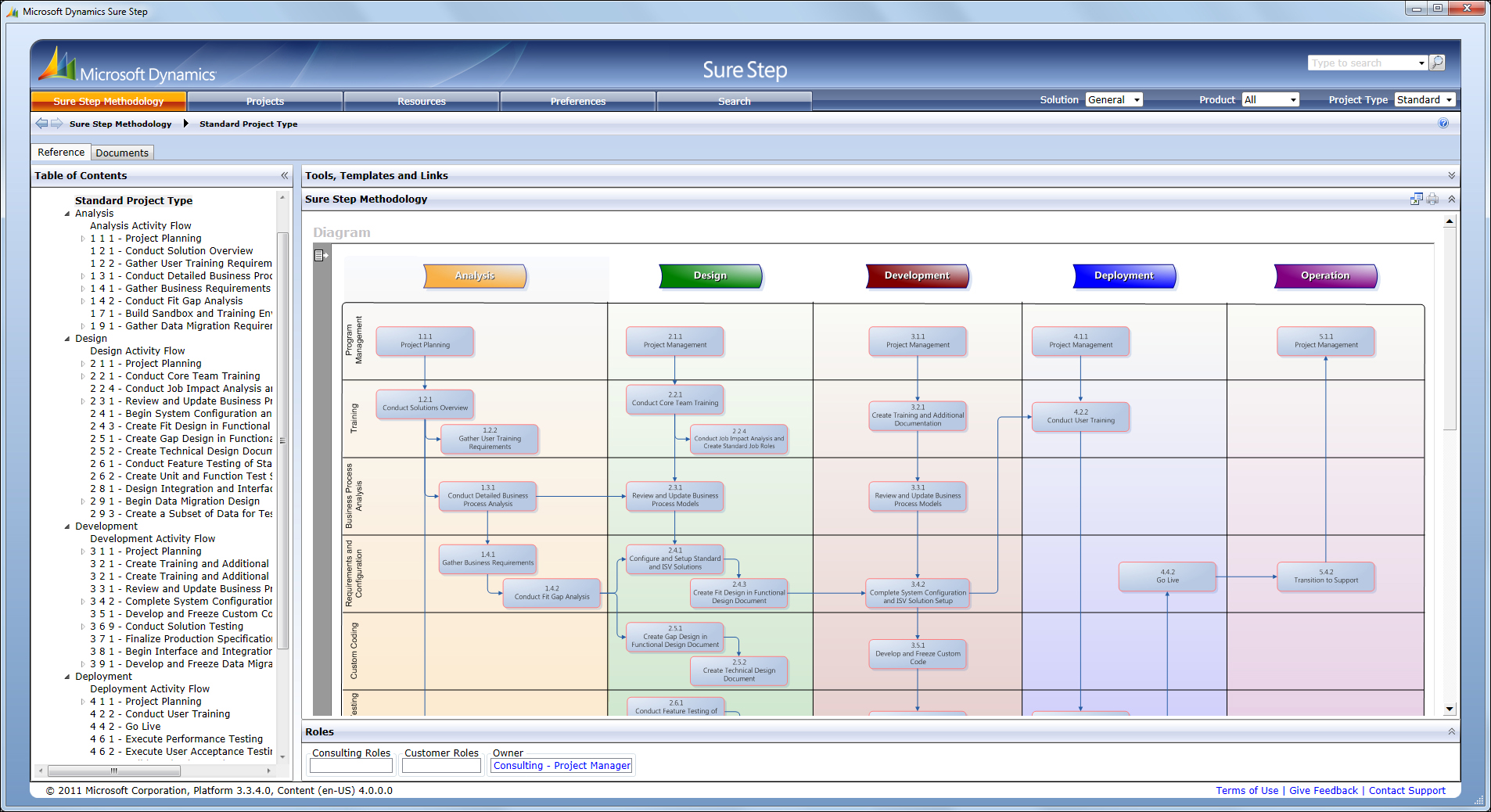Select 1 4 2 - Conduct Fit Gap Analysis
The width and height of the screenshot is (1491, 812).
click(x=166, y=301)
